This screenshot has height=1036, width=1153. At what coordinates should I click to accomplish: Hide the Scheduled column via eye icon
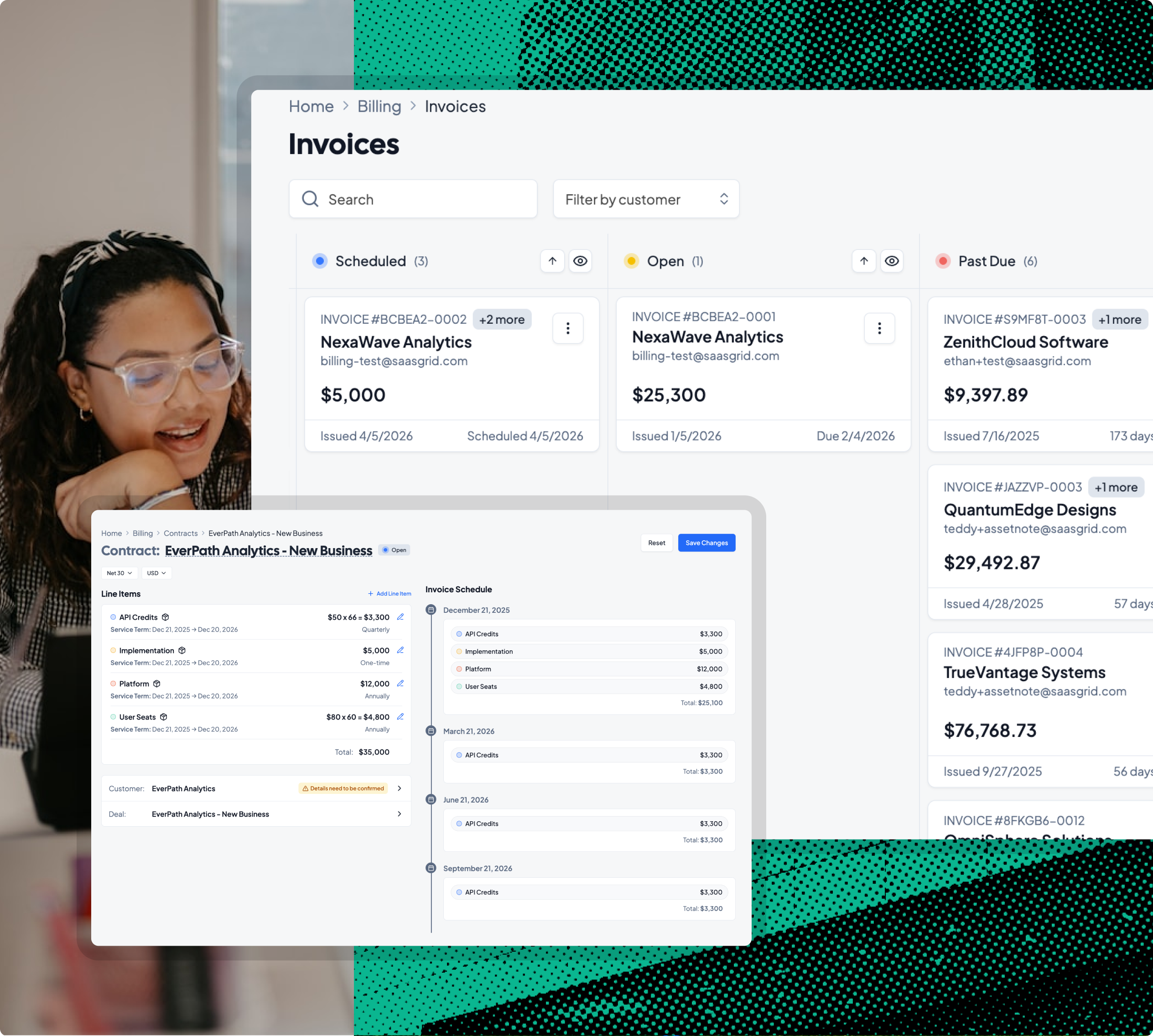pos(580,261)
